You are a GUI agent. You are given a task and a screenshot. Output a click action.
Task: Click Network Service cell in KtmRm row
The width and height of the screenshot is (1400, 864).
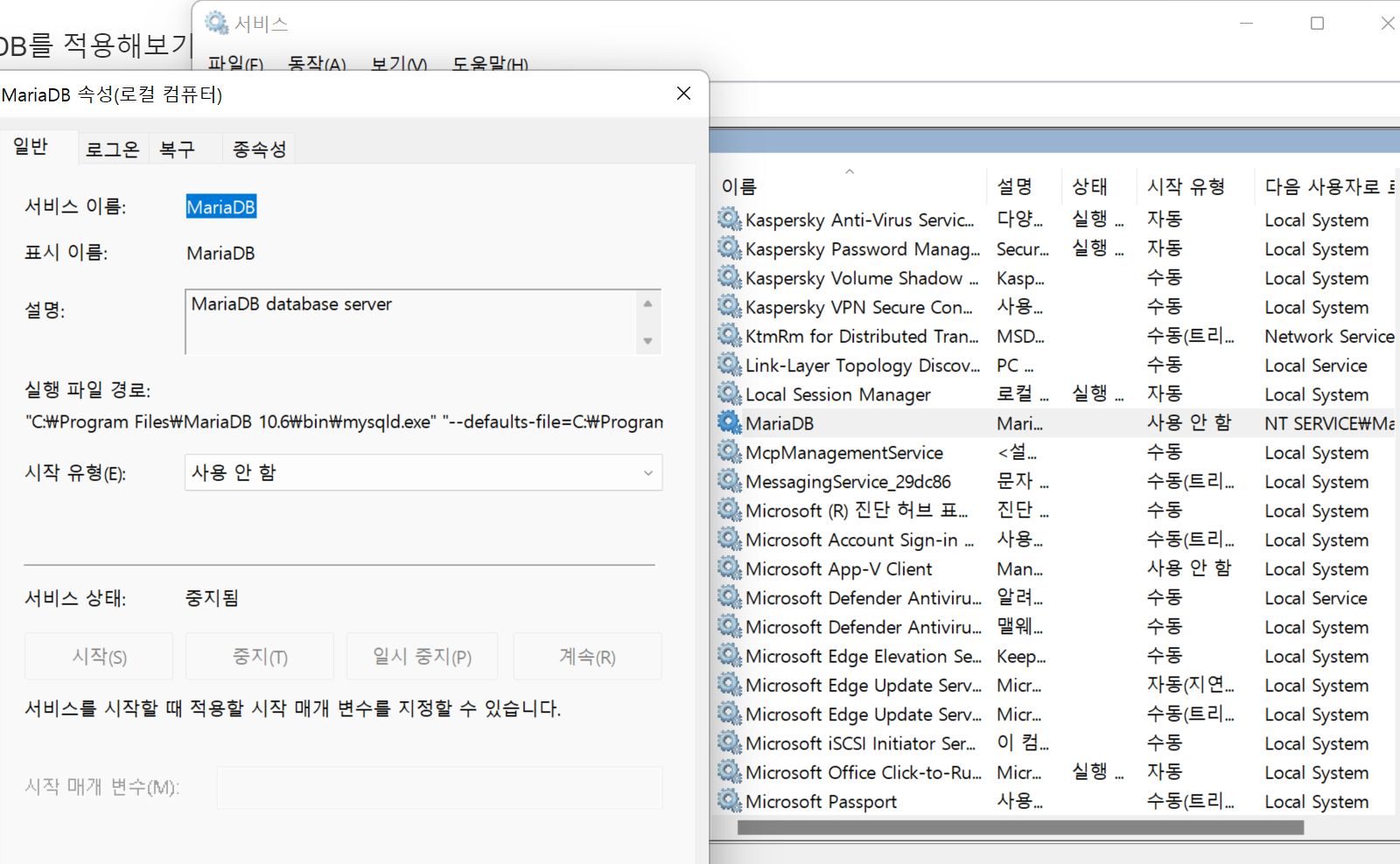[1330, 337]
